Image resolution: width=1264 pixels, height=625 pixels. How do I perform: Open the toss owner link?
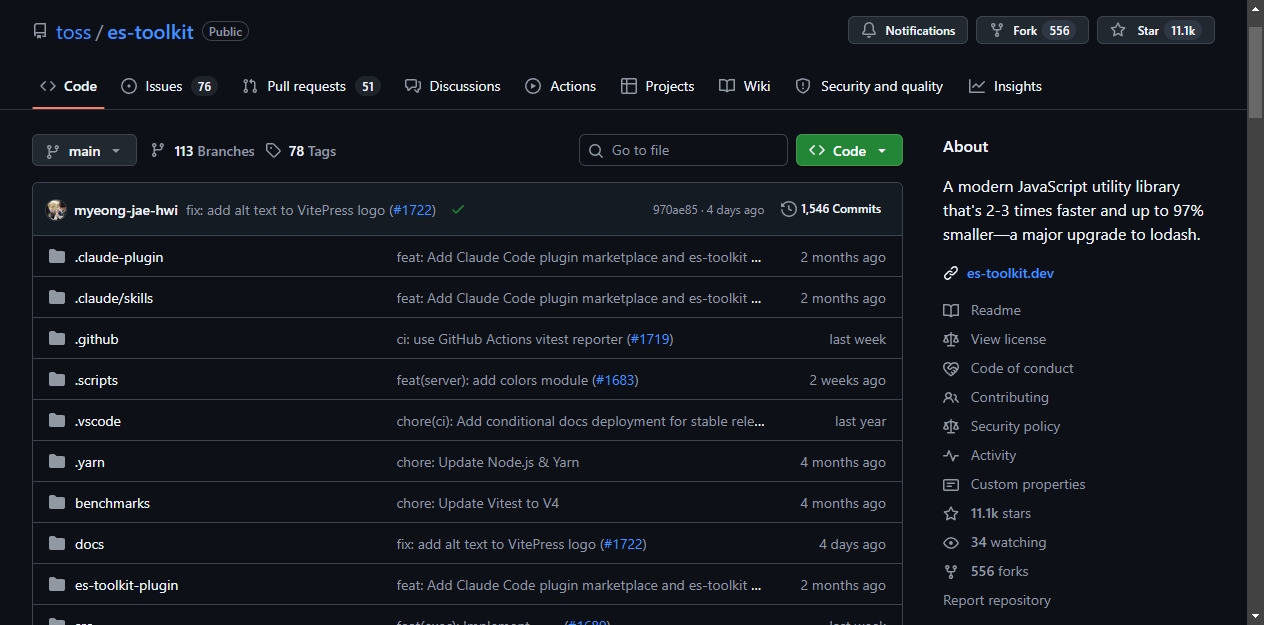[x=73, y=32]
